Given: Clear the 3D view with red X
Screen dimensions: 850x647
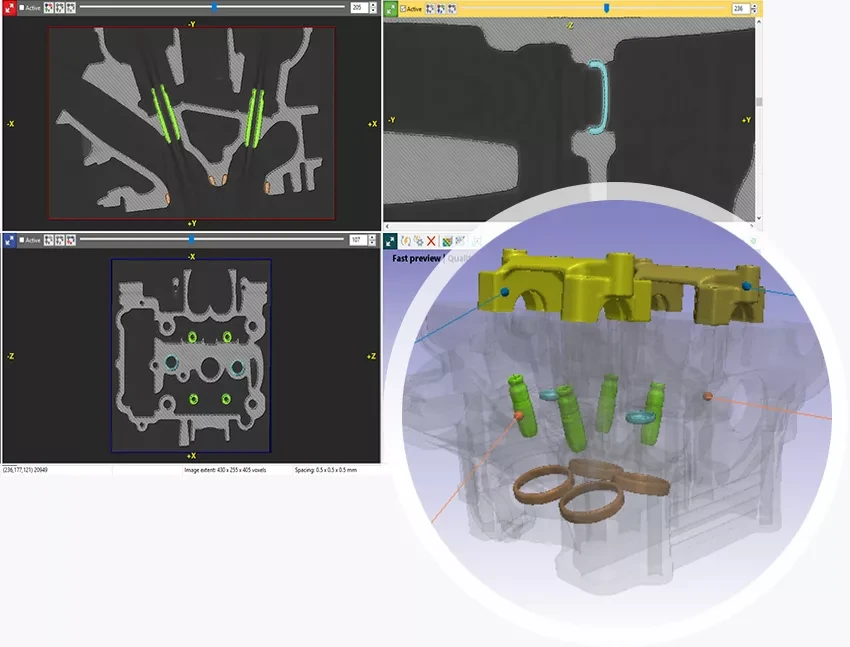Looking at the screenshot, I should [x=432, y=241].
